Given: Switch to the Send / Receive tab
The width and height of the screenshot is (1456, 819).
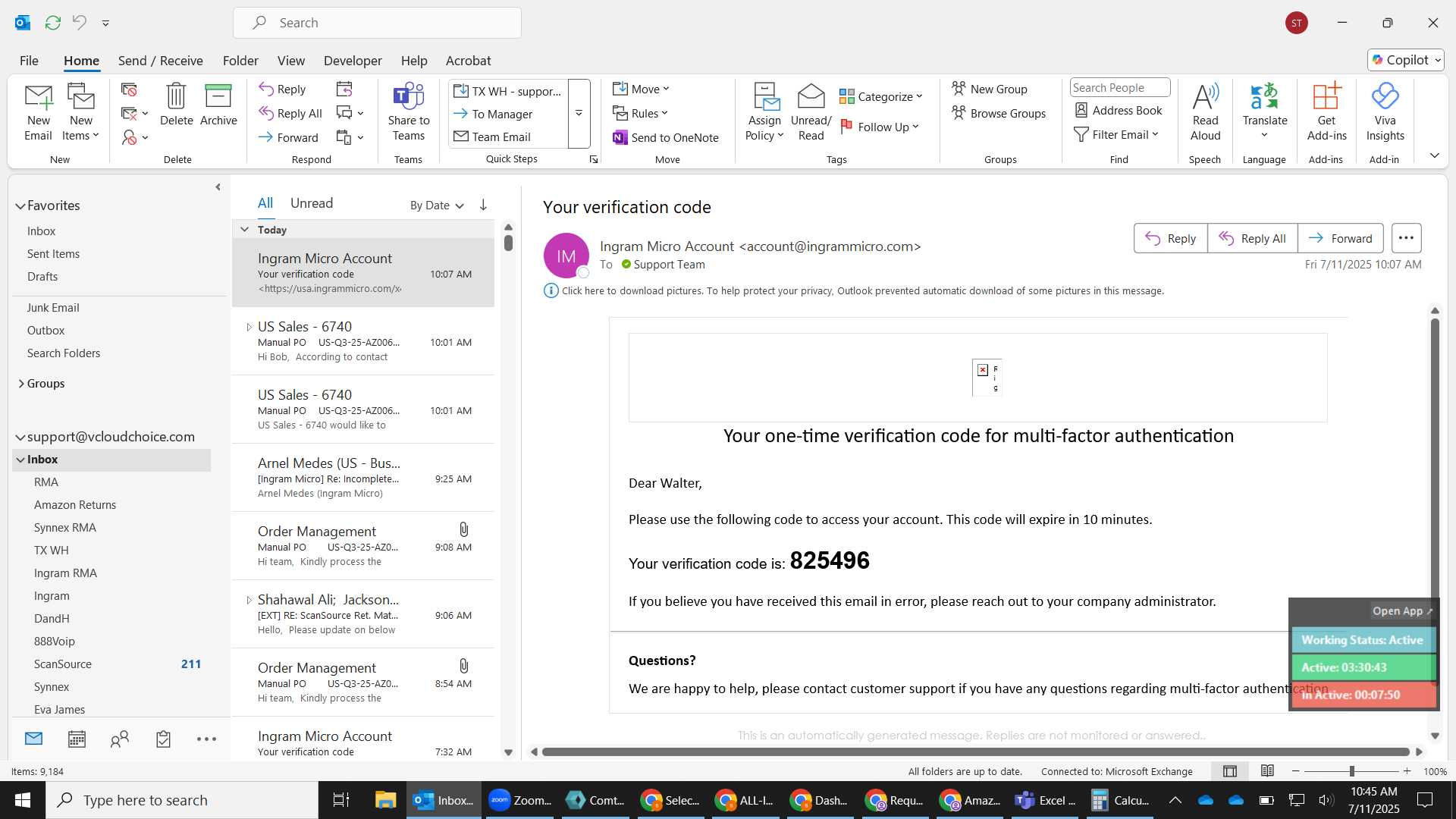Looking at the screenshot, I should pyautogui.click(x=160, y=61).
